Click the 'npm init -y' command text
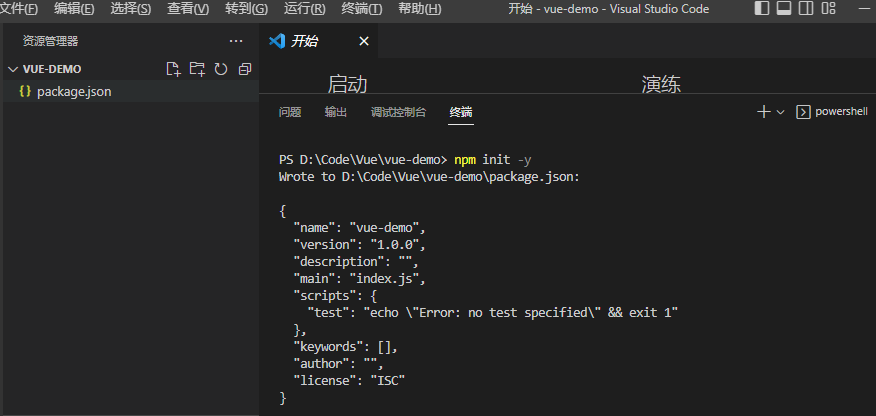The width and height of the screenshot is (876, 416). [493, 160]
